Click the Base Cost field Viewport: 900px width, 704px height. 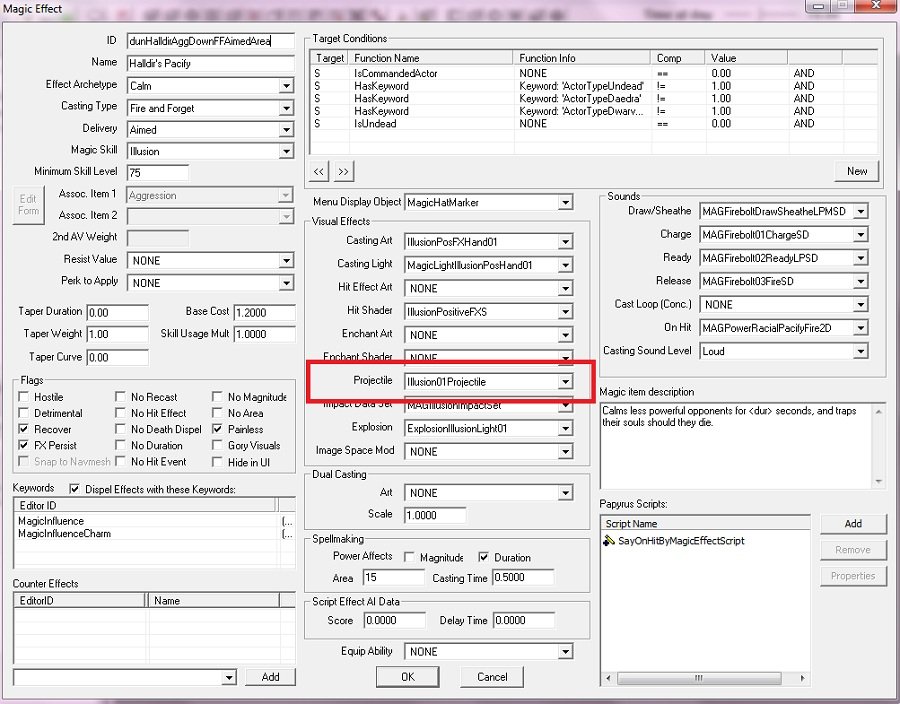click(264, 313)
